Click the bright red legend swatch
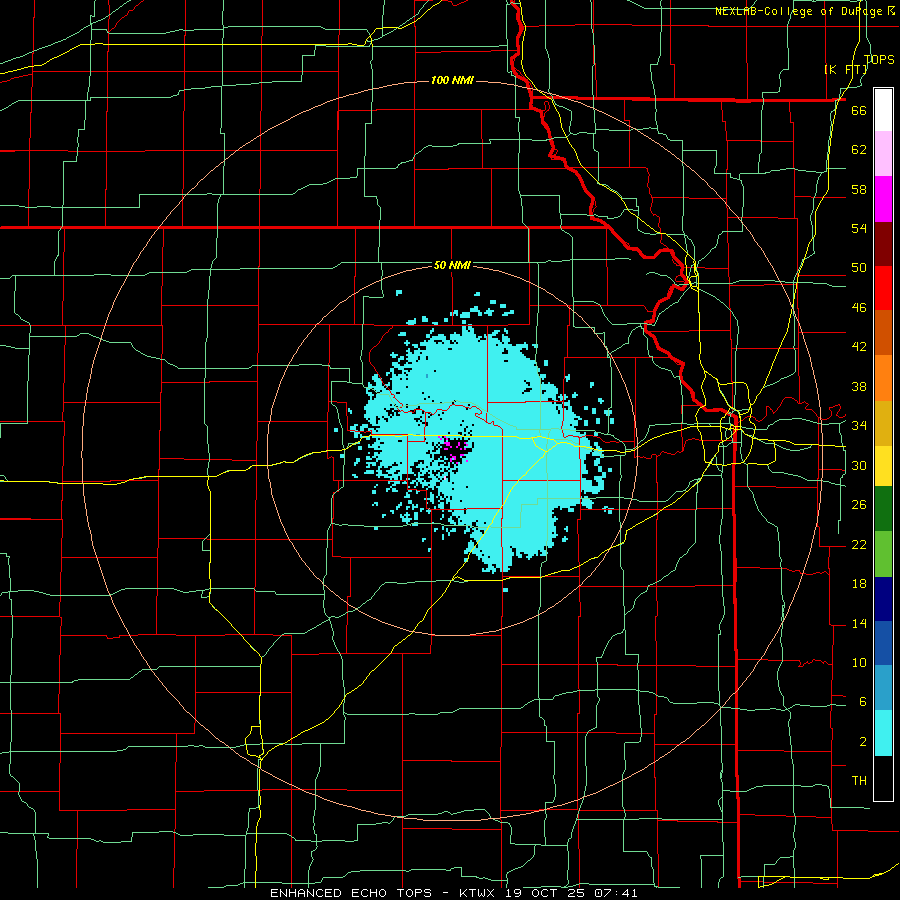This screenshot has height=900, width=900. tap(883, 288)
